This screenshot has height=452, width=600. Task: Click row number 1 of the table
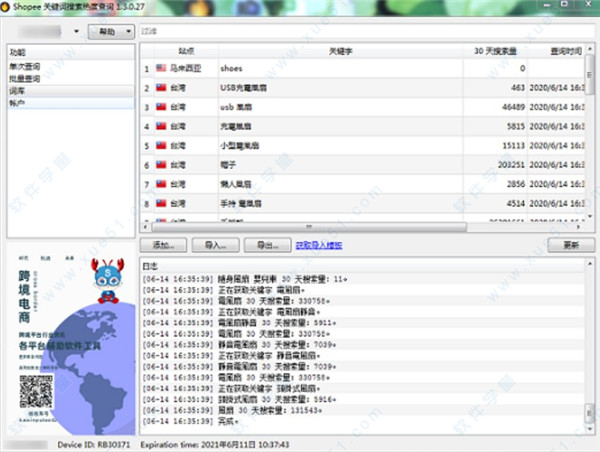coord(147,69)
